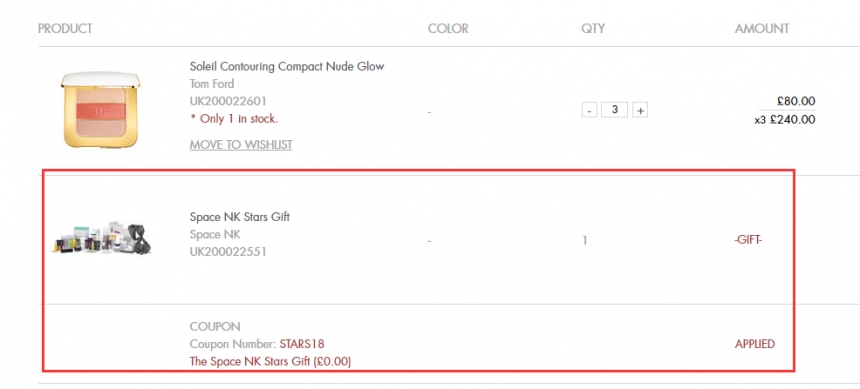This screenshot has width=860, height=389.
Task: Click the Tom Ford brand name
Action: click(212, 84)
